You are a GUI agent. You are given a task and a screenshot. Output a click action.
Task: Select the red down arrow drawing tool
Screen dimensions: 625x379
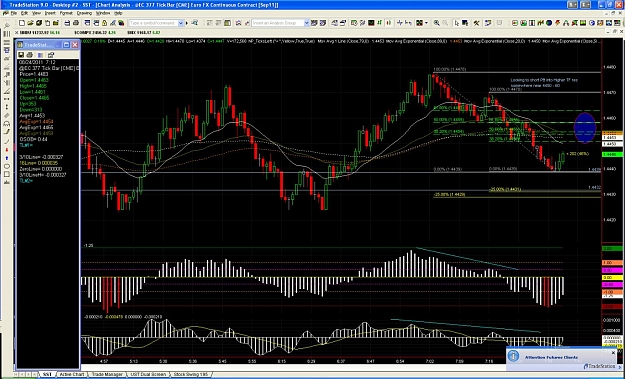coord(7,149)
